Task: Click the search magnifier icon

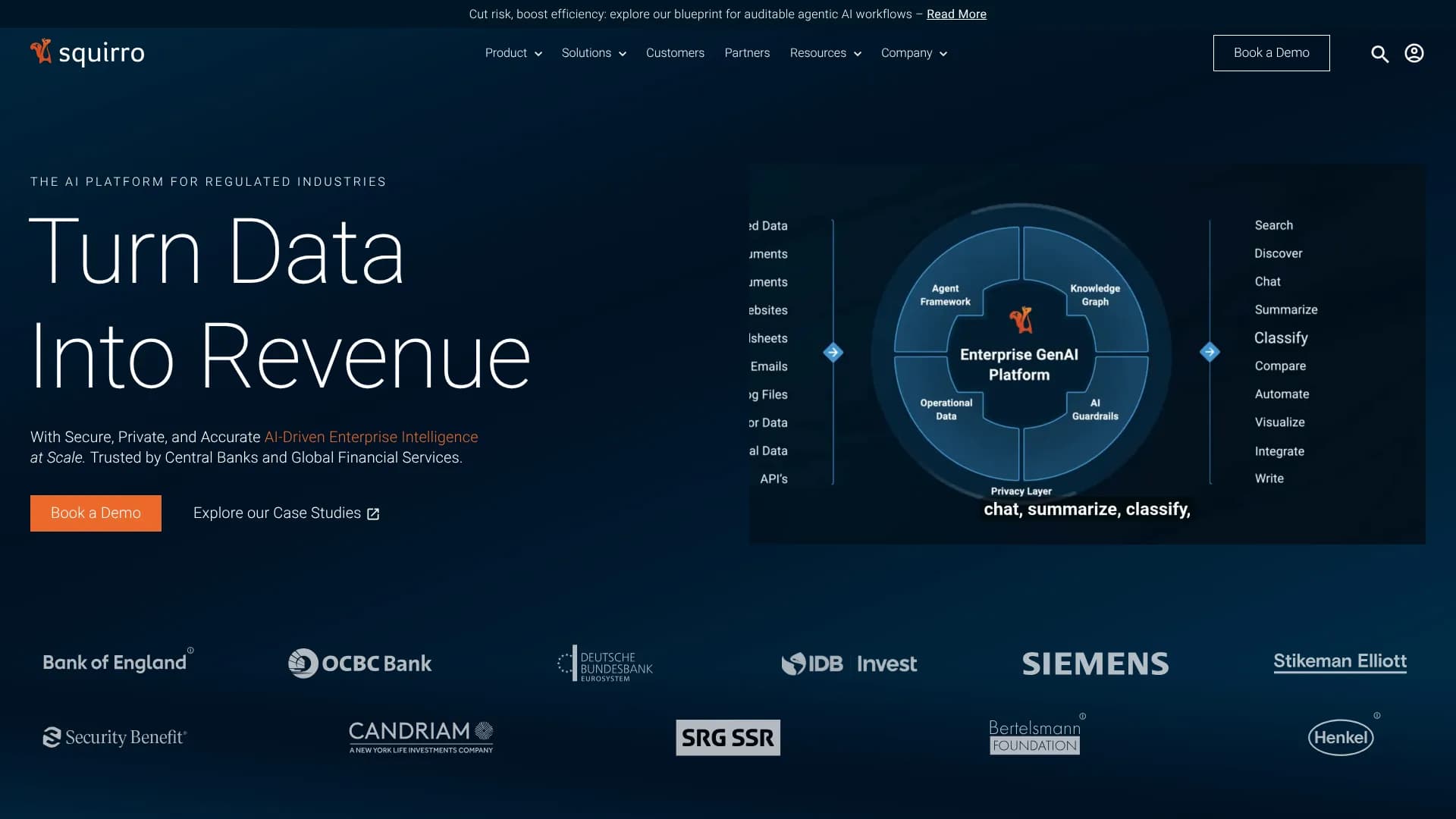Action: pyautogui.click(x=1379, y=54)
